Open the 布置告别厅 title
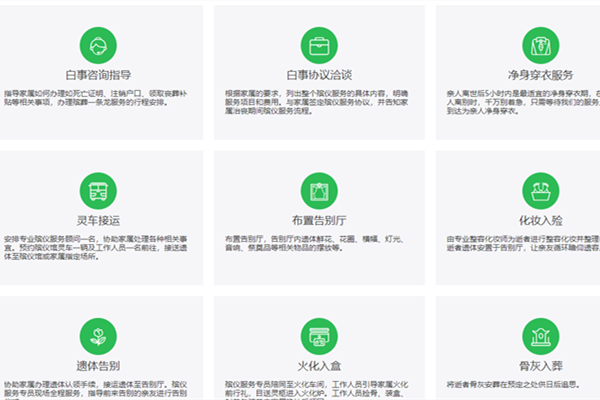 click(319, 220)
